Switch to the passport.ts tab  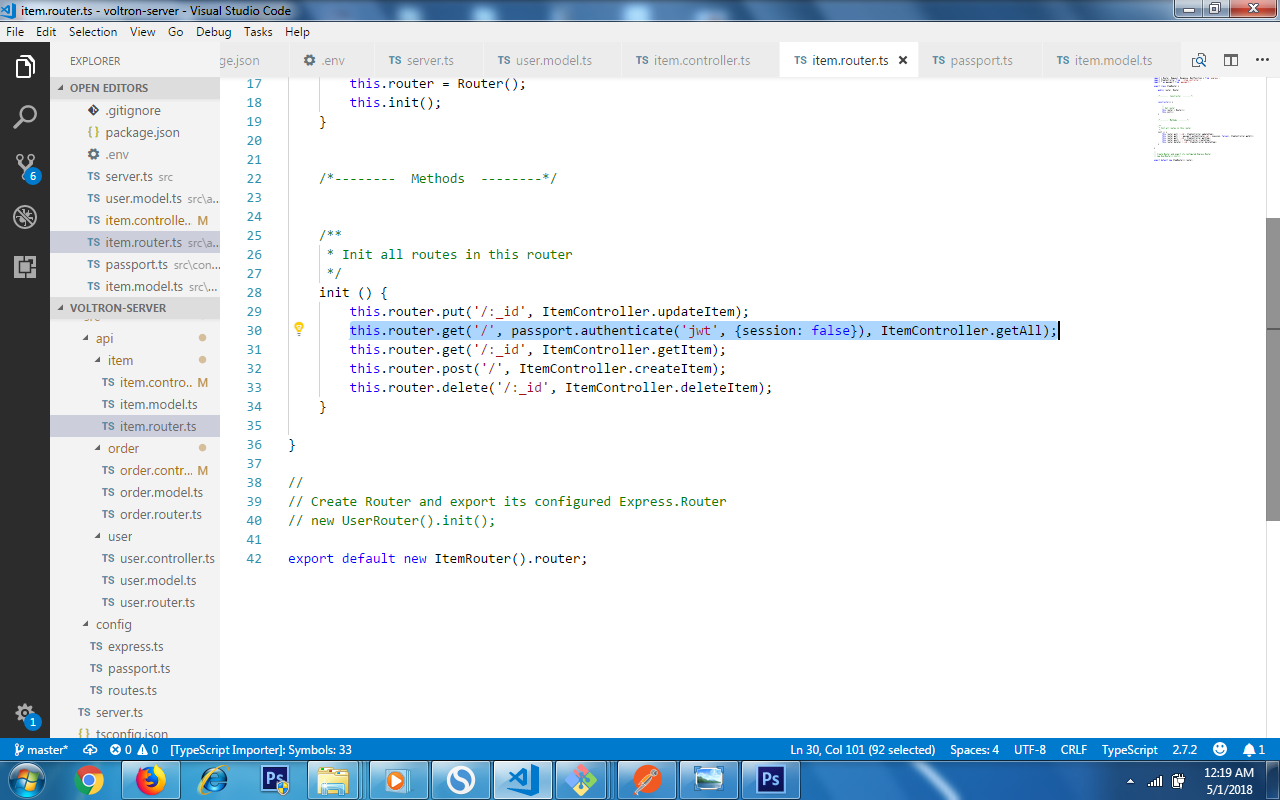pos(980,60)
